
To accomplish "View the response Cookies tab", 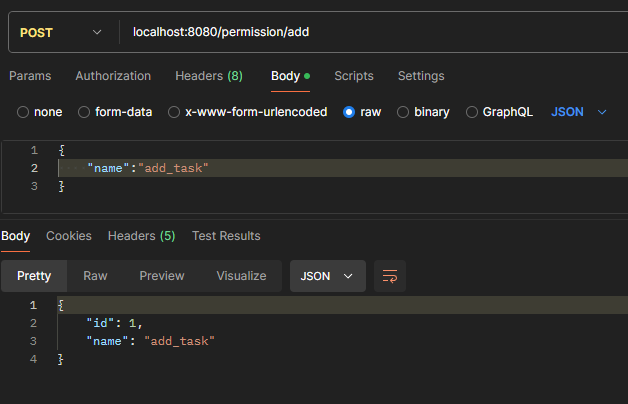I will point(69,236).
